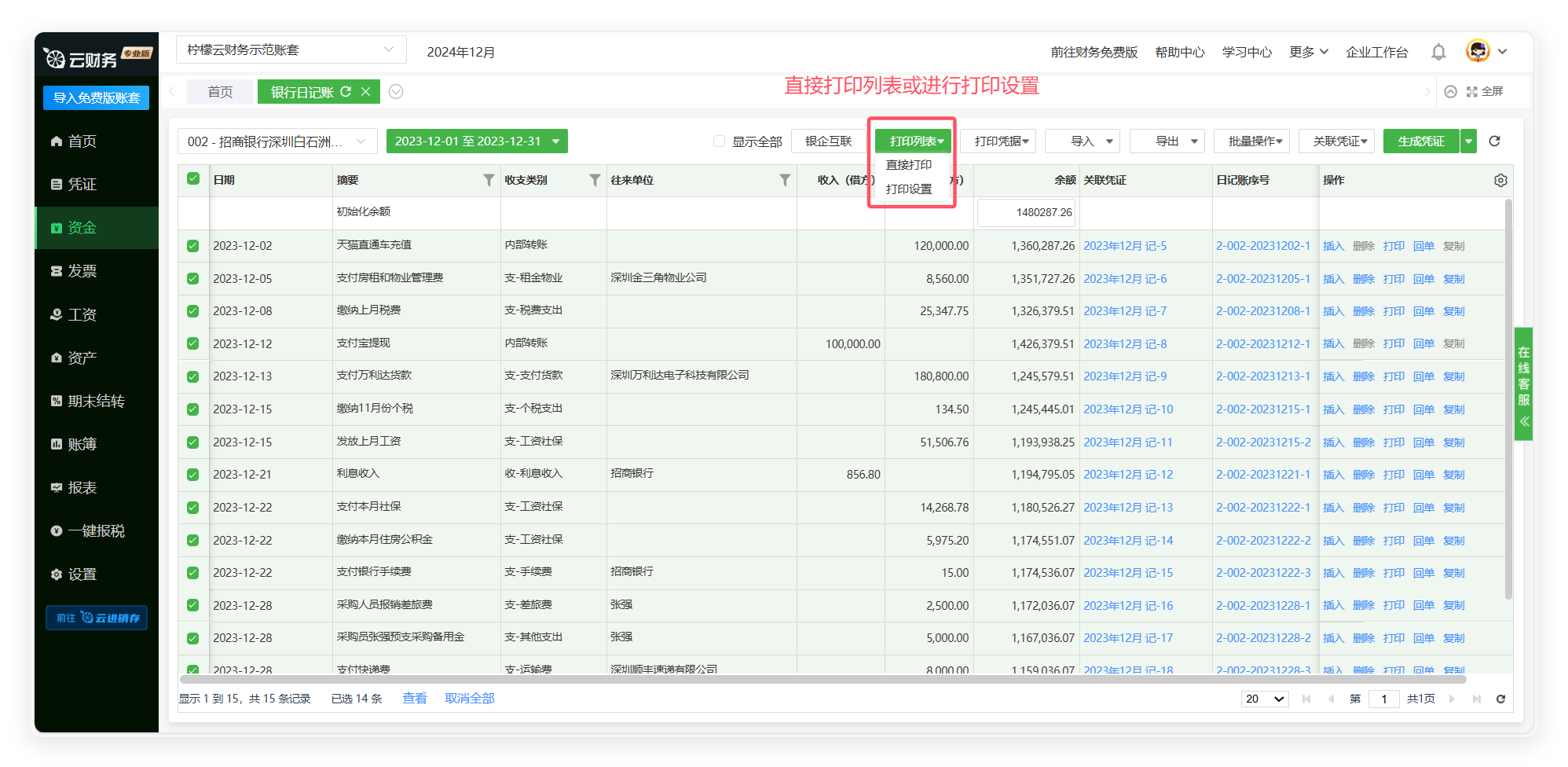This screenshot has height=767, width=1568.
Task: Open voucher link 2023年12月 记-5
Action: (1124, 246)
